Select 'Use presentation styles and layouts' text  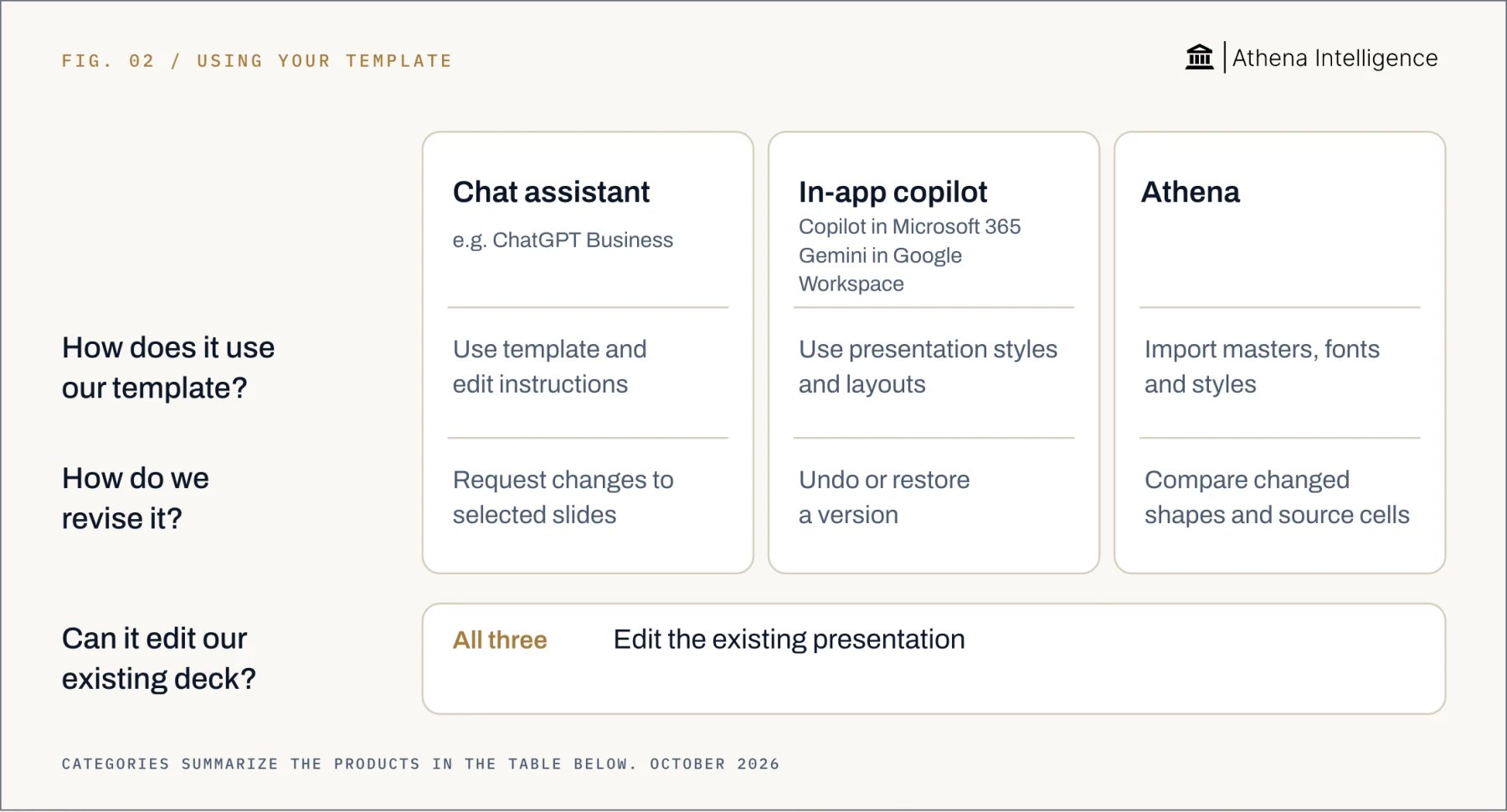tap(928, 367)
